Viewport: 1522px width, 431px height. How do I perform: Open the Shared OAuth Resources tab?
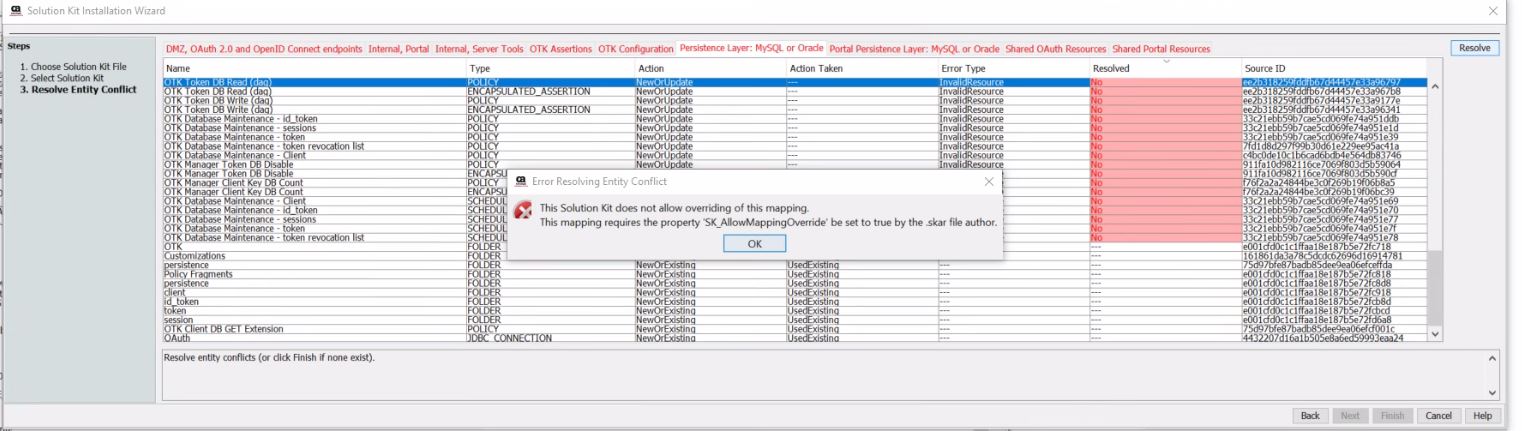(1055, 49)
